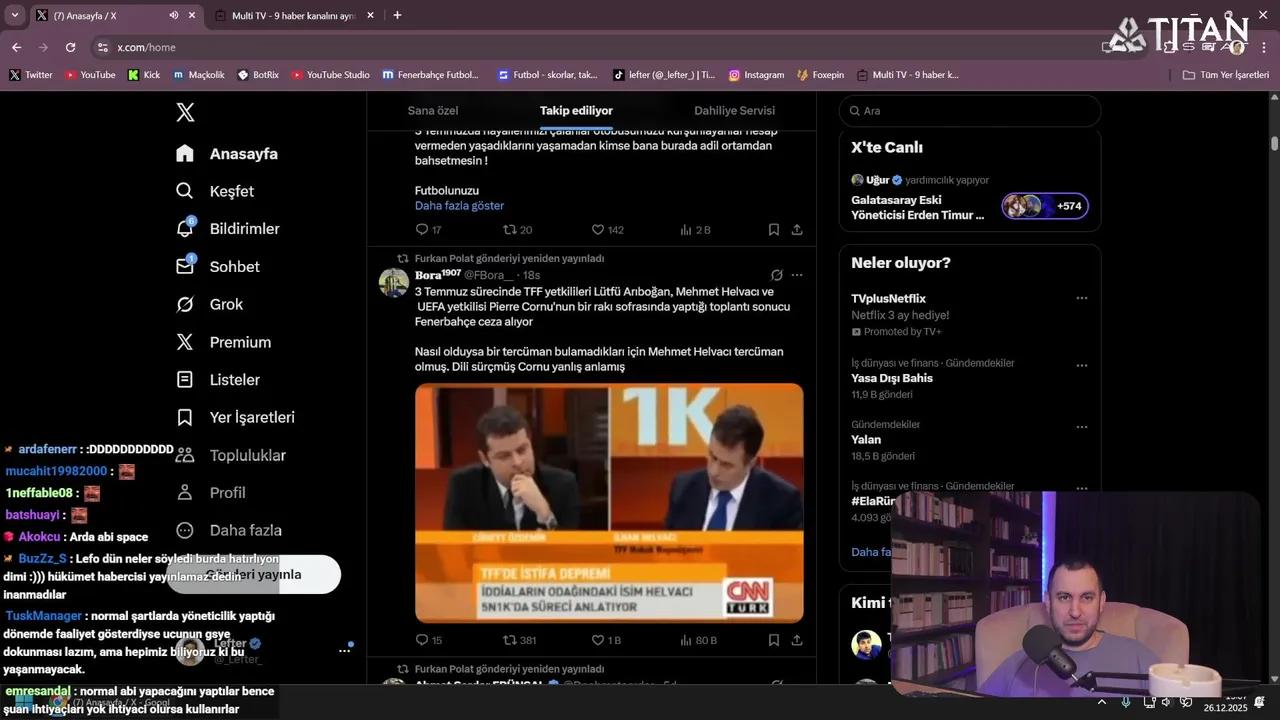Open Galatasaray Eski Yöneticisi live title
Viewport: 1280px width, 720px height.
pyautogui.click(x=917, y=207)
